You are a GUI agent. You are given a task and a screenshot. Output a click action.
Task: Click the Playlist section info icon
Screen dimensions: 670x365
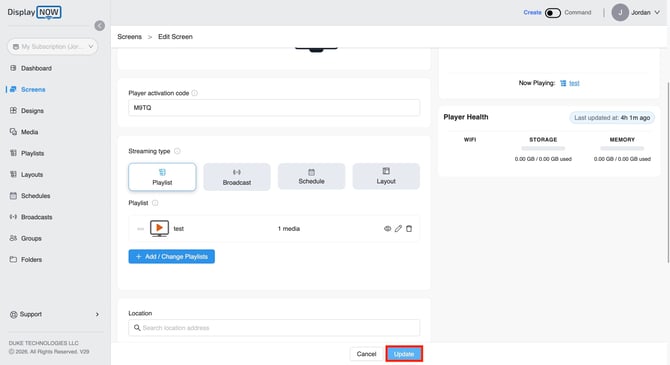(x=155, y=203)
